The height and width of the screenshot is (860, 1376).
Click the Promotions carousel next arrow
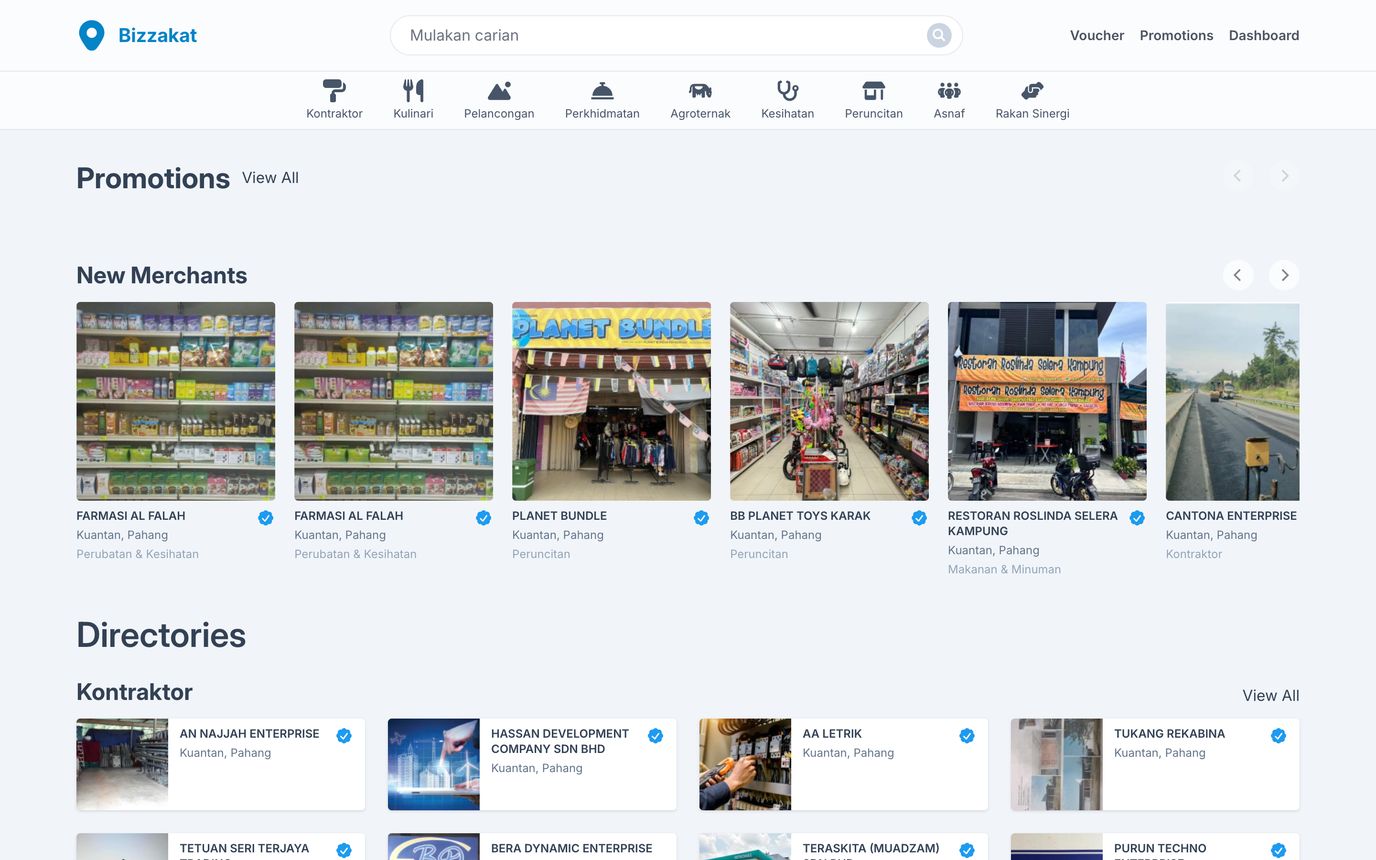pos(1284,176)
